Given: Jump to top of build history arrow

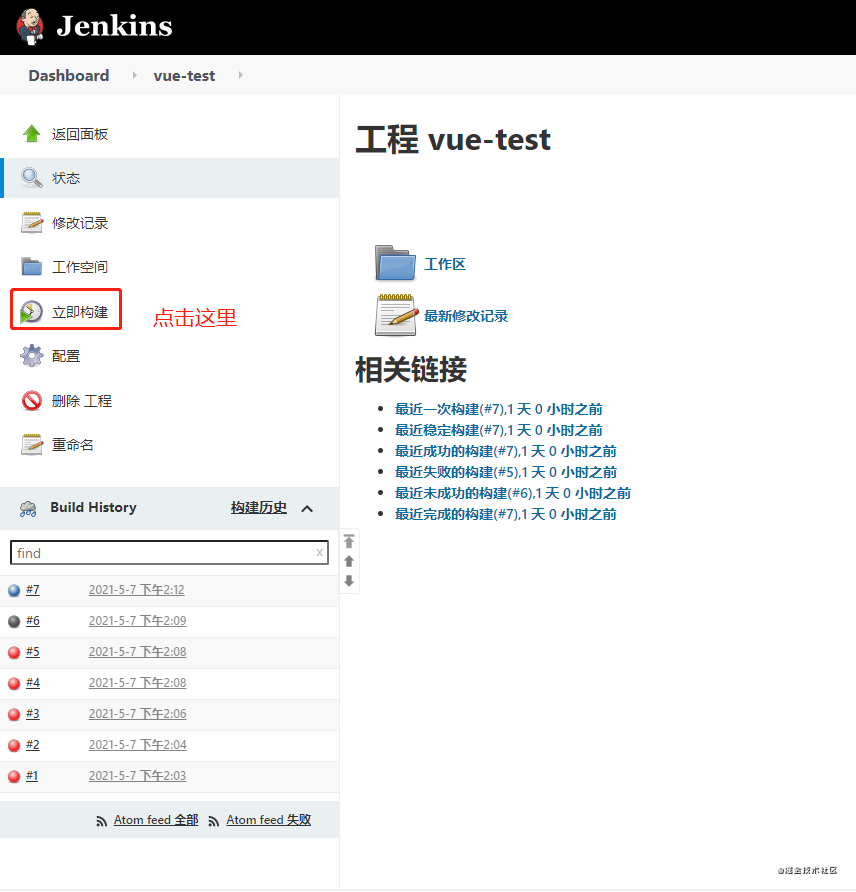Looking at the screenshot, I should (x=349, y=541).
